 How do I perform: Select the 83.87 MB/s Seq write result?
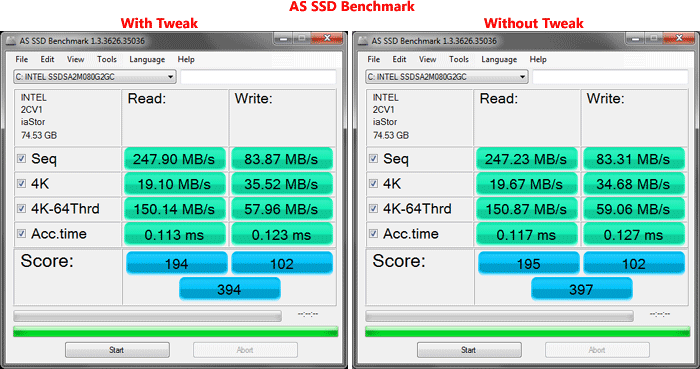pos(282,159)
